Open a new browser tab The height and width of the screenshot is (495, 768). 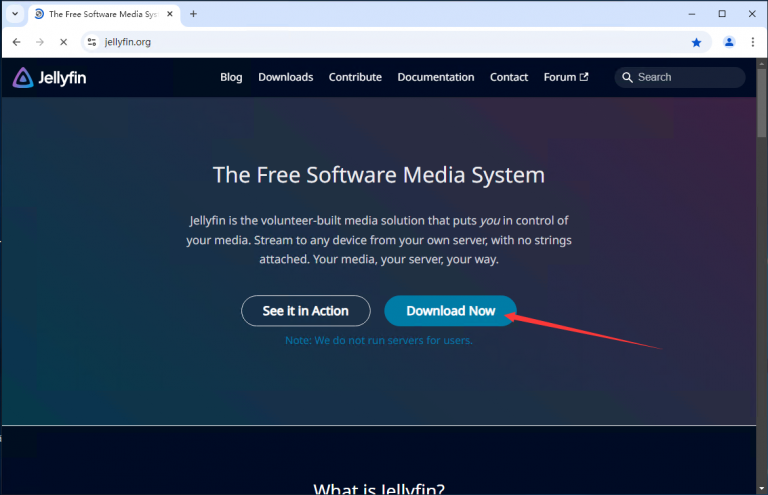pyautogui.click(x=193, y=14)
